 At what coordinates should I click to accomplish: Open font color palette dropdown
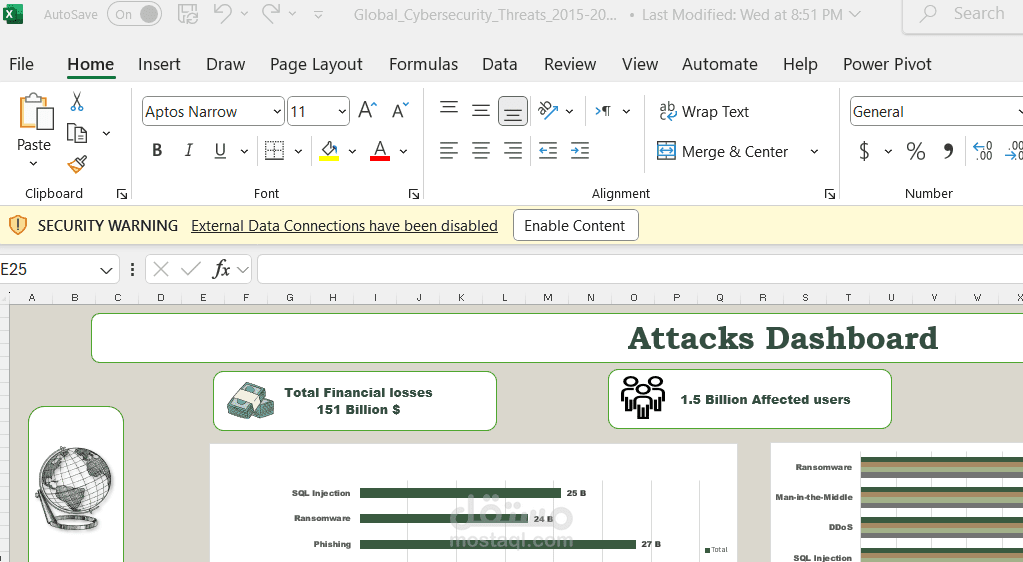pyautogui.click(x=403, y=151)
